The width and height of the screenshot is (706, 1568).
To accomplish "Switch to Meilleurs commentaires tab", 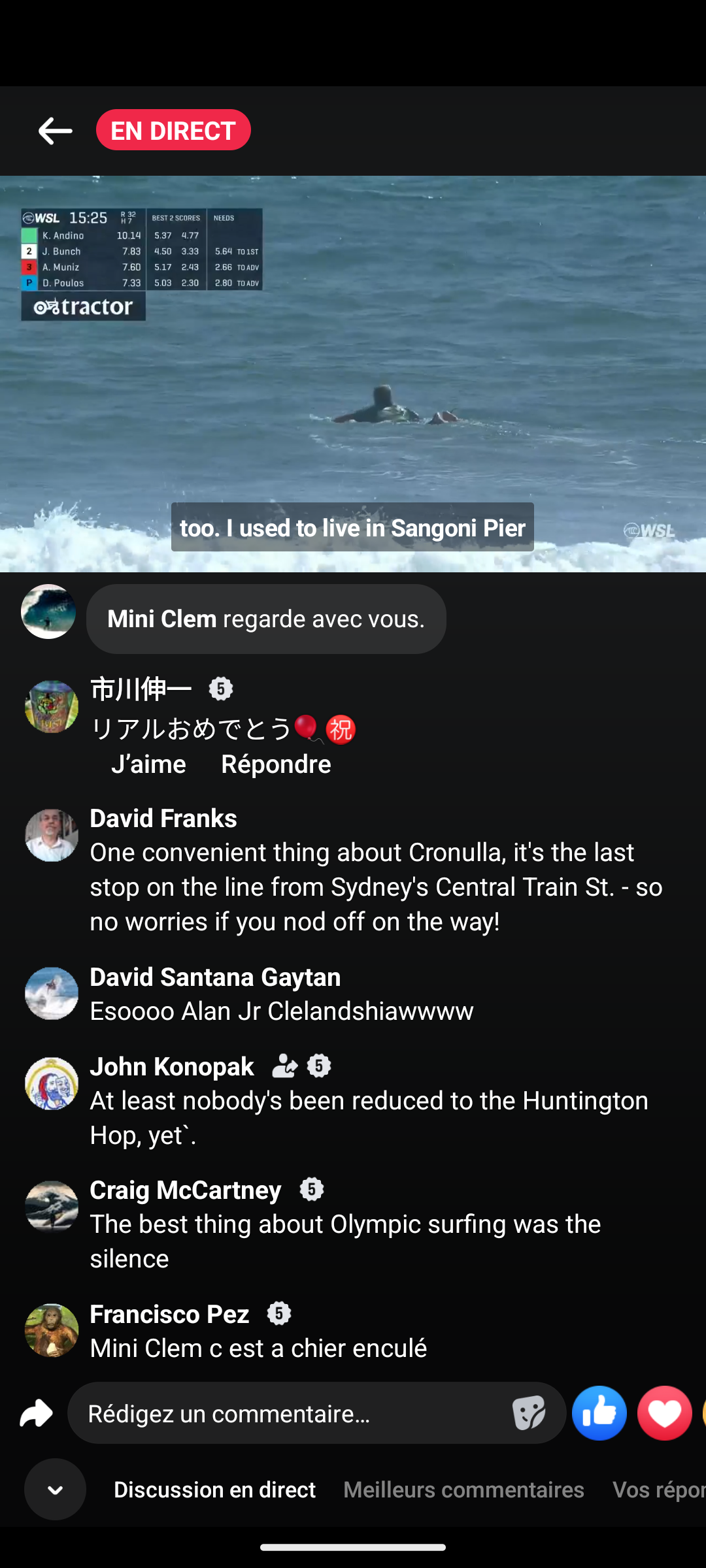I will pyautogui.click(x=463, y=1490).
